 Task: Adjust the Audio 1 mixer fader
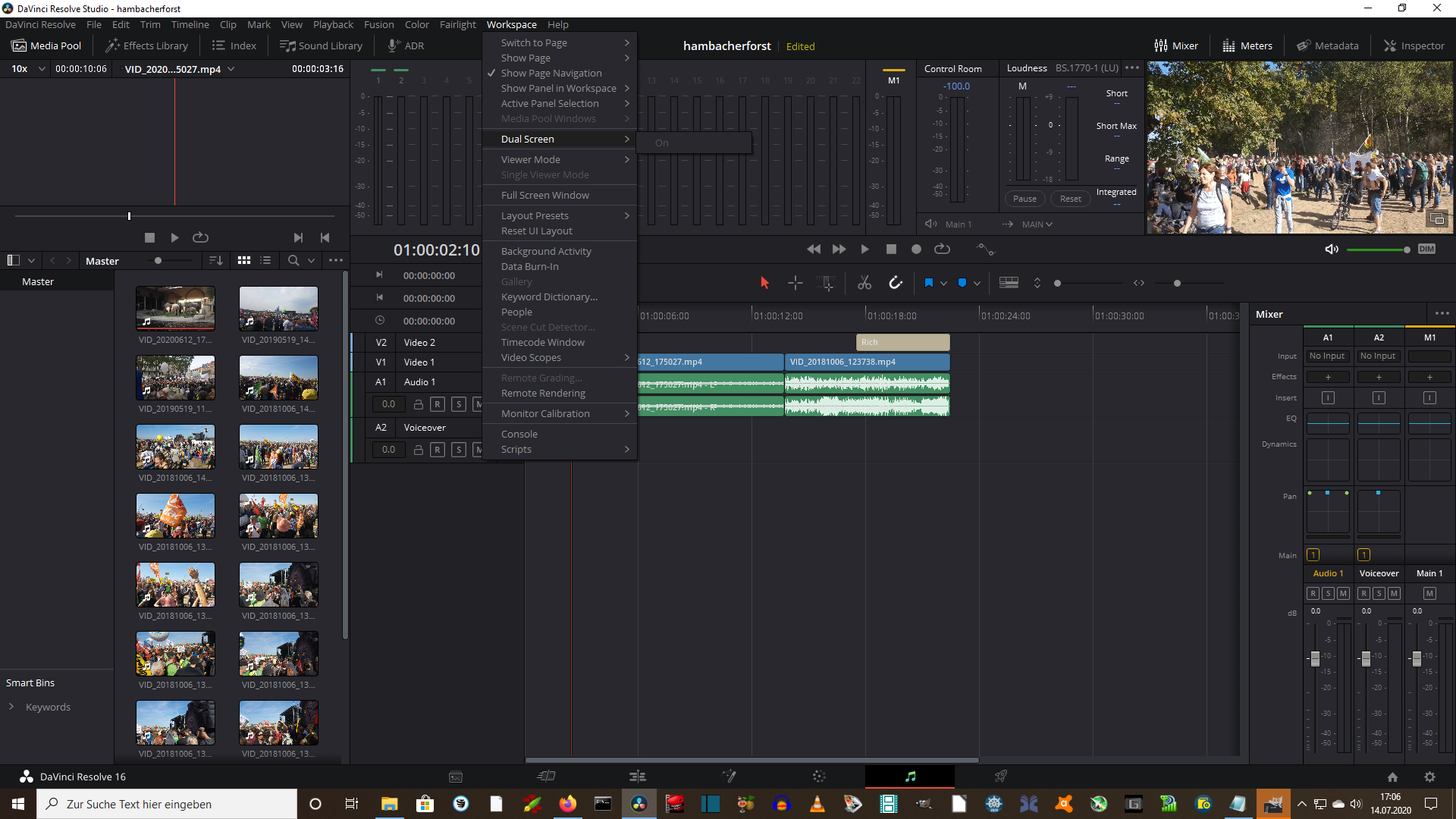[1315, 658]
